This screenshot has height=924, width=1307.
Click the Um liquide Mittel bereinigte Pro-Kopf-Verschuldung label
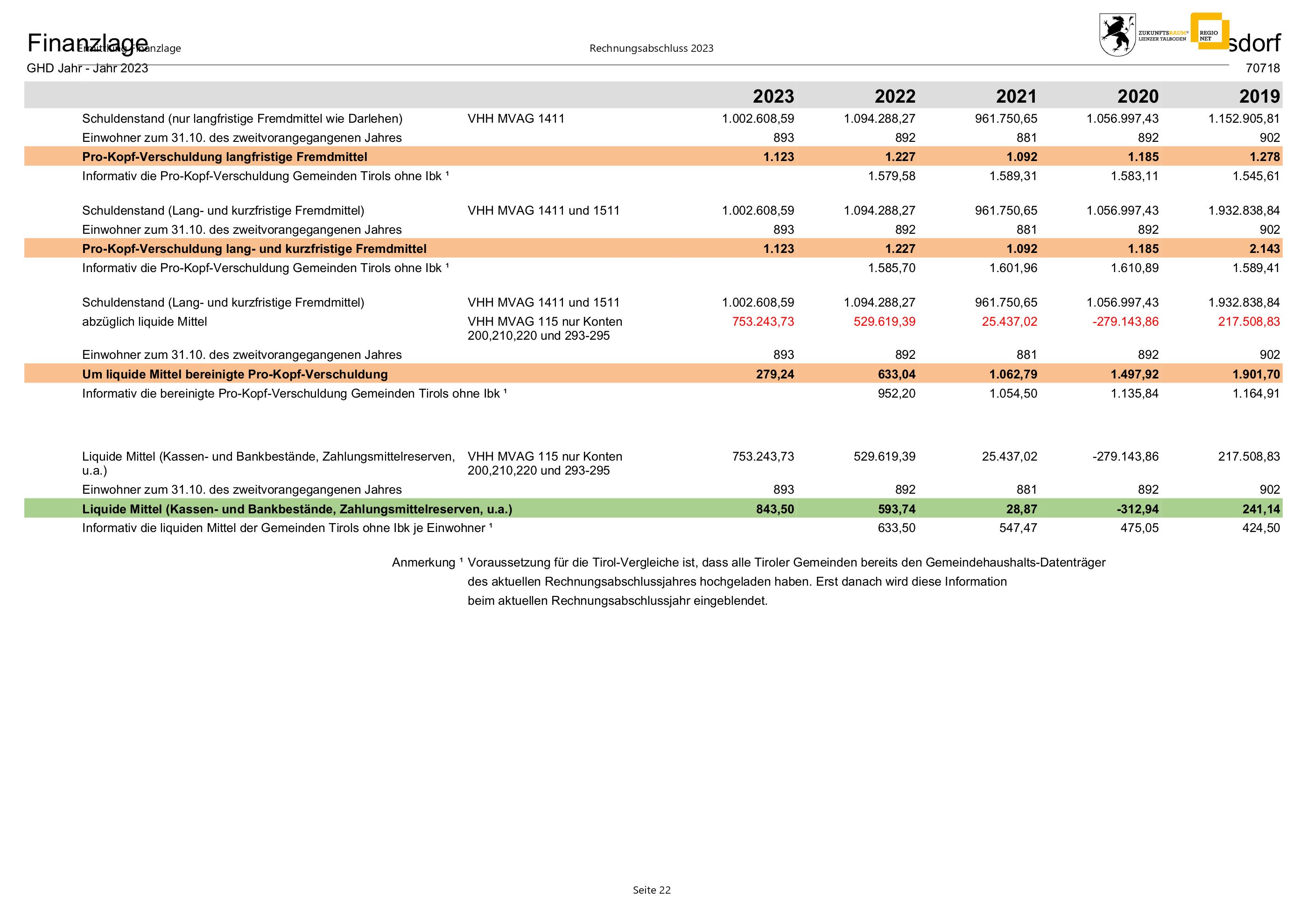pyautogui.click(x=234, y=374)
